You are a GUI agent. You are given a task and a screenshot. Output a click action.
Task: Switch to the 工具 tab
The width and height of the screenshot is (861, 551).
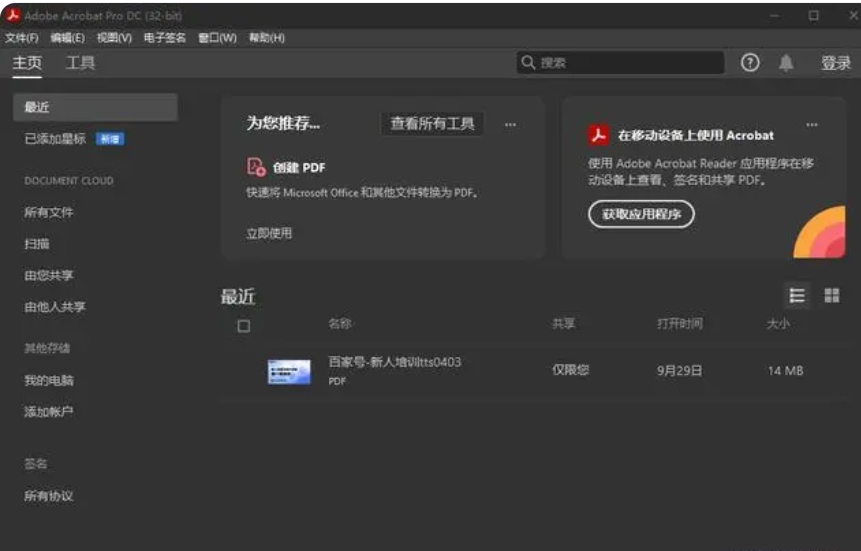click(80, 63)
